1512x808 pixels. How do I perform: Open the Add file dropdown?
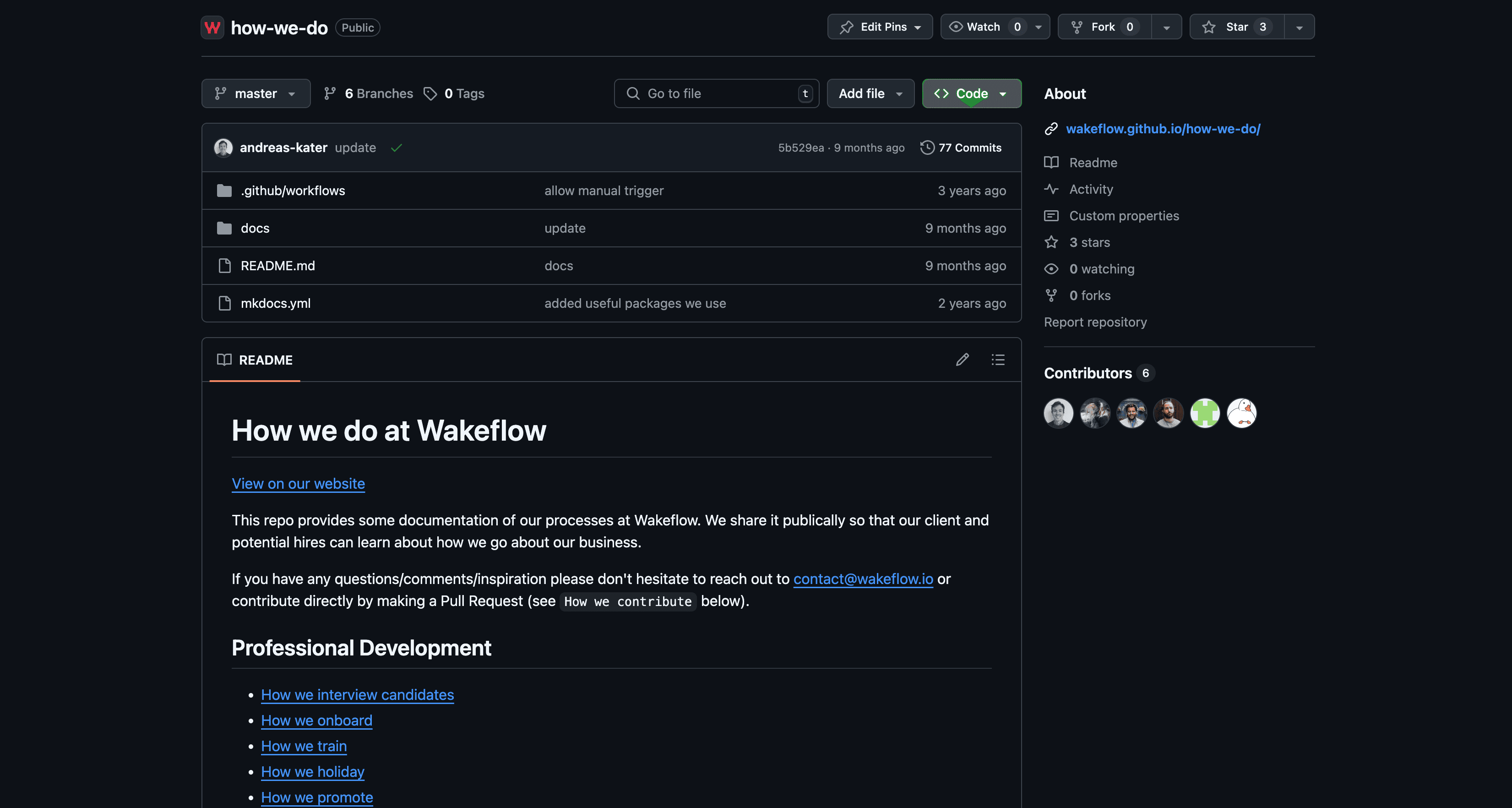870,93
